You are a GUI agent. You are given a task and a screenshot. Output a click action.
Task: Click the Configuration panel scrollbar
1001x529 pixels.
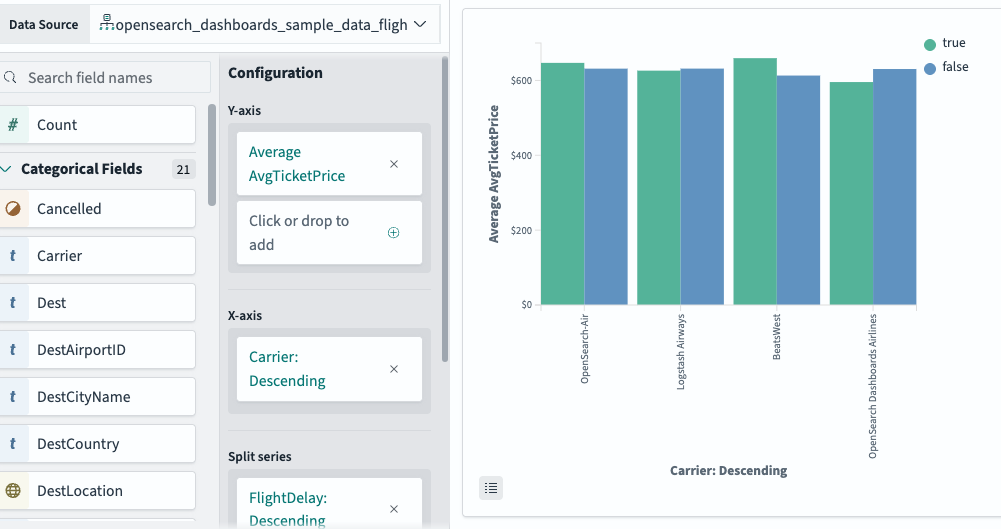pos(445,209)
